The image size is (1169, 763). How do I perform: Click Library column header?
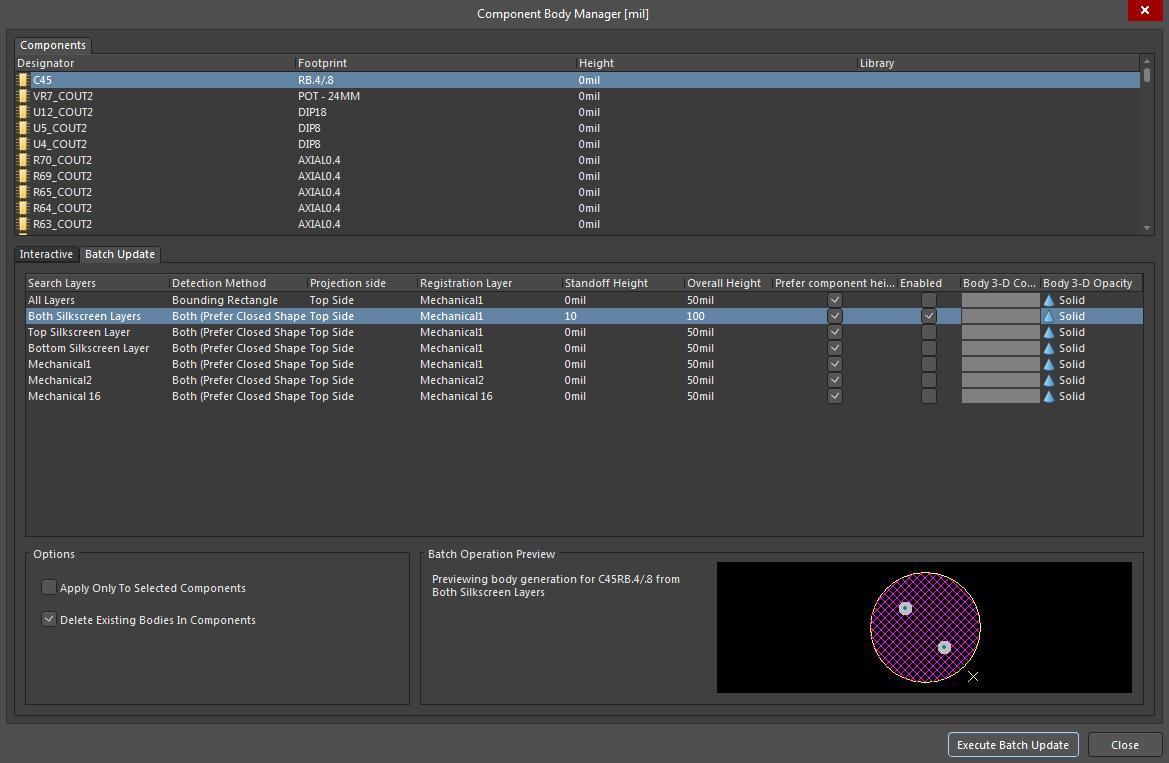click(998, 63)
